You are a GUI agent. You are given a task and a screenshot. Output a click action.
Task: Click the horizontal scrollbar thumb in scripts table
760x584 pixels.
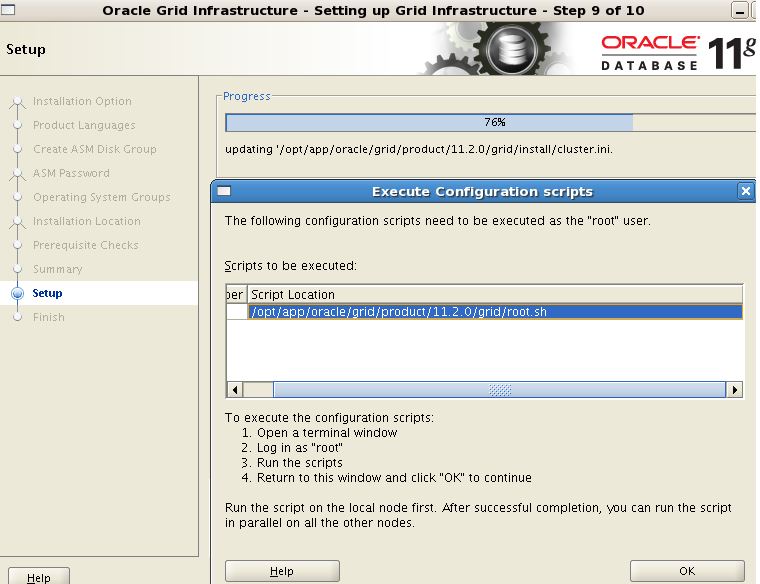499,390
